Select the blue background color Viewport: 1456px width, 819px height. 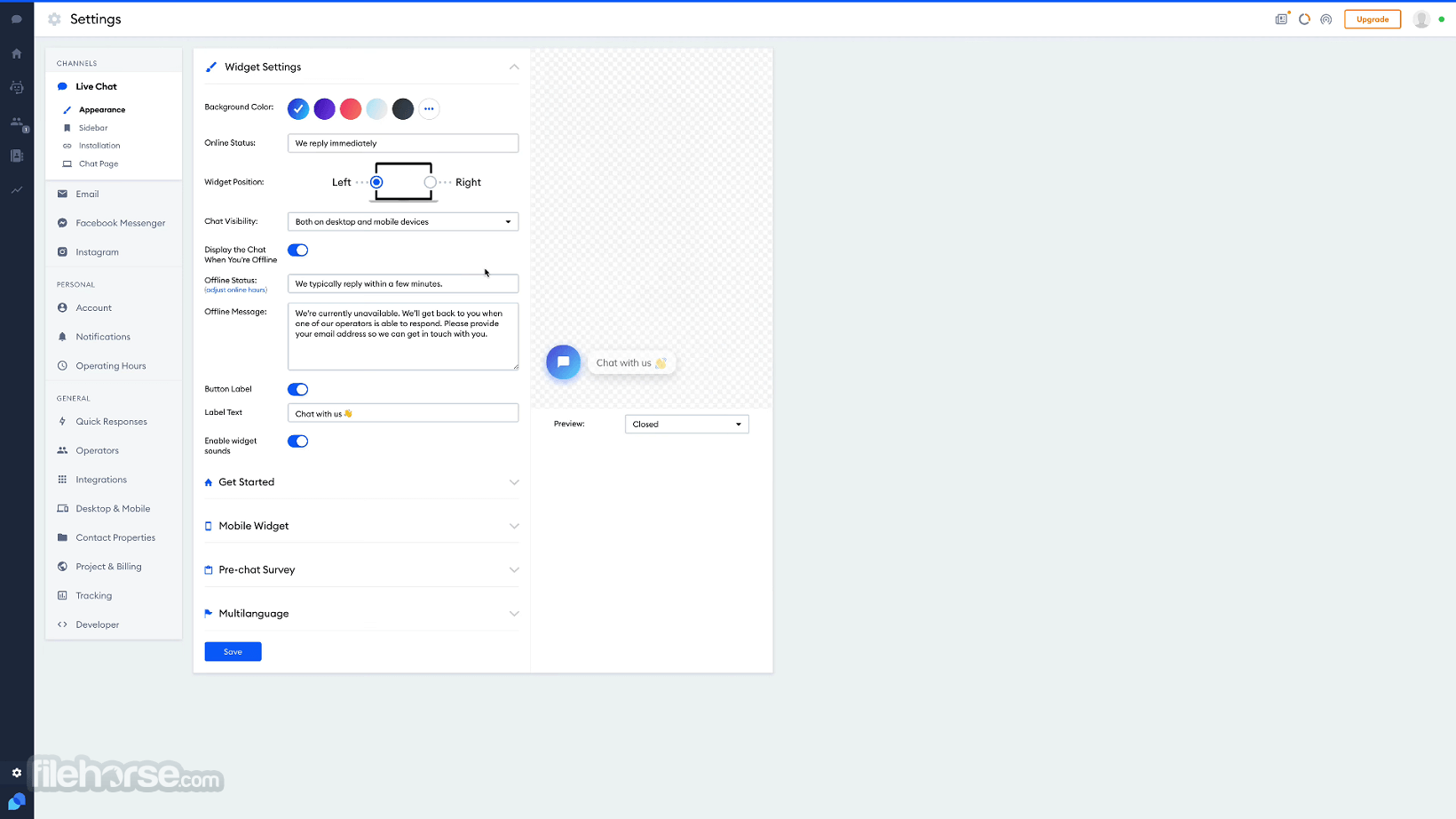(x=298, y=108)
